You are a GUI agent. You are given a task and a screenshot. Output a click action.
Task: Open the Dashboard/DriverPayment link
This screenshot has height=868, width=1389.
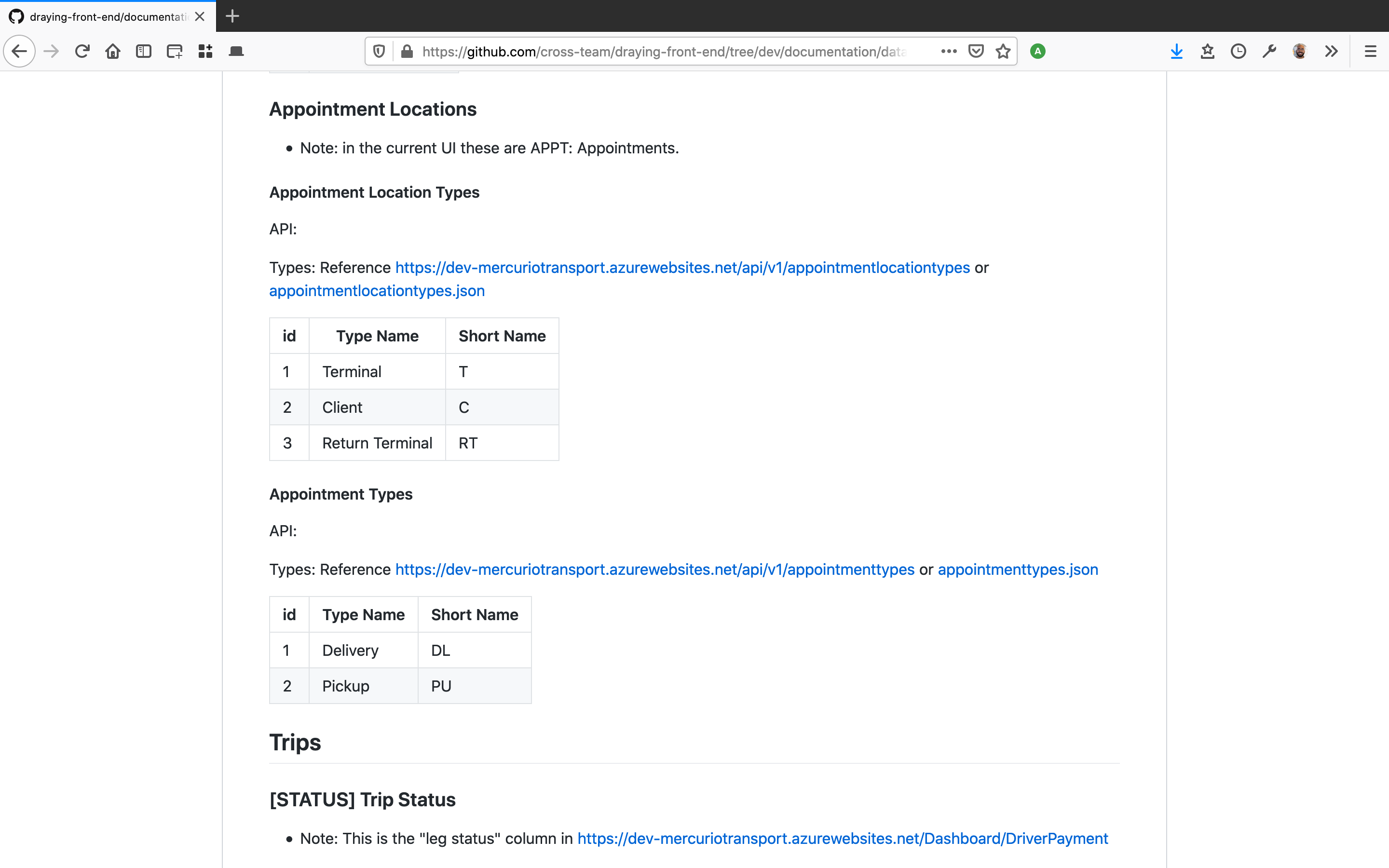(x=842, y=839)
